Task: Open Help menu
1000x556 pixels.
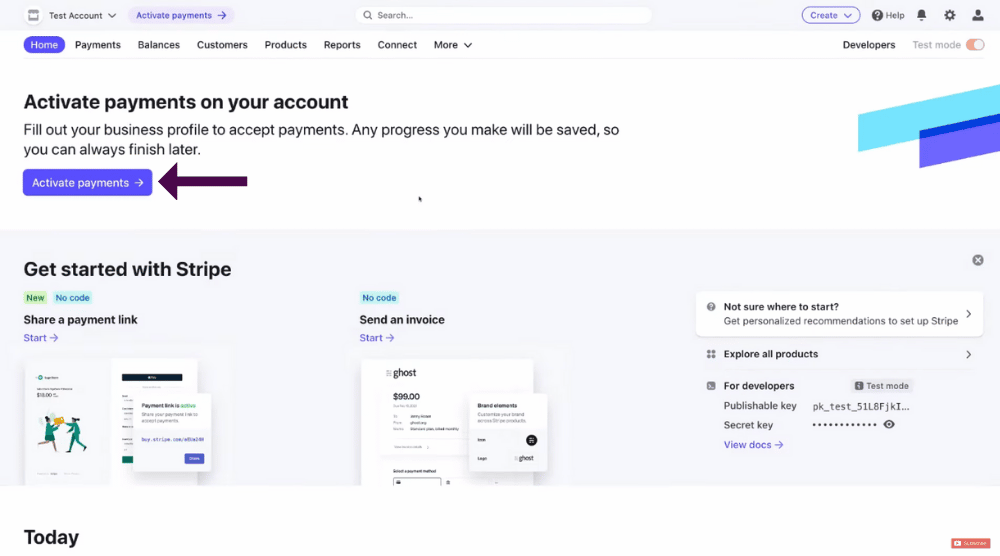Action: coord(888,15)
